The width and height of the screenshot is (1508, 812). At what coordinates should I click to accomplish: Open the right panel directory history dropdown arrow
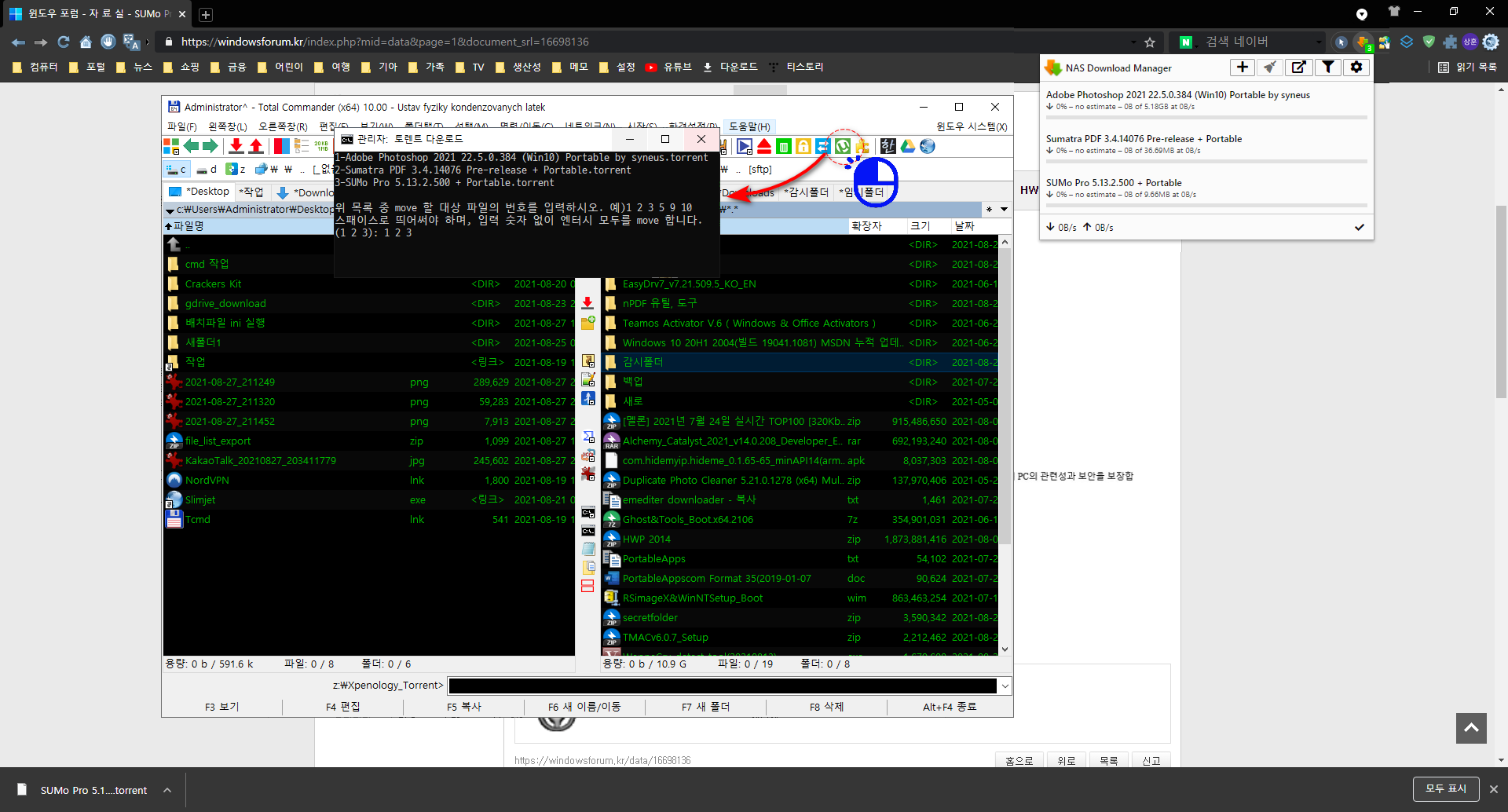coord(1004,210)
